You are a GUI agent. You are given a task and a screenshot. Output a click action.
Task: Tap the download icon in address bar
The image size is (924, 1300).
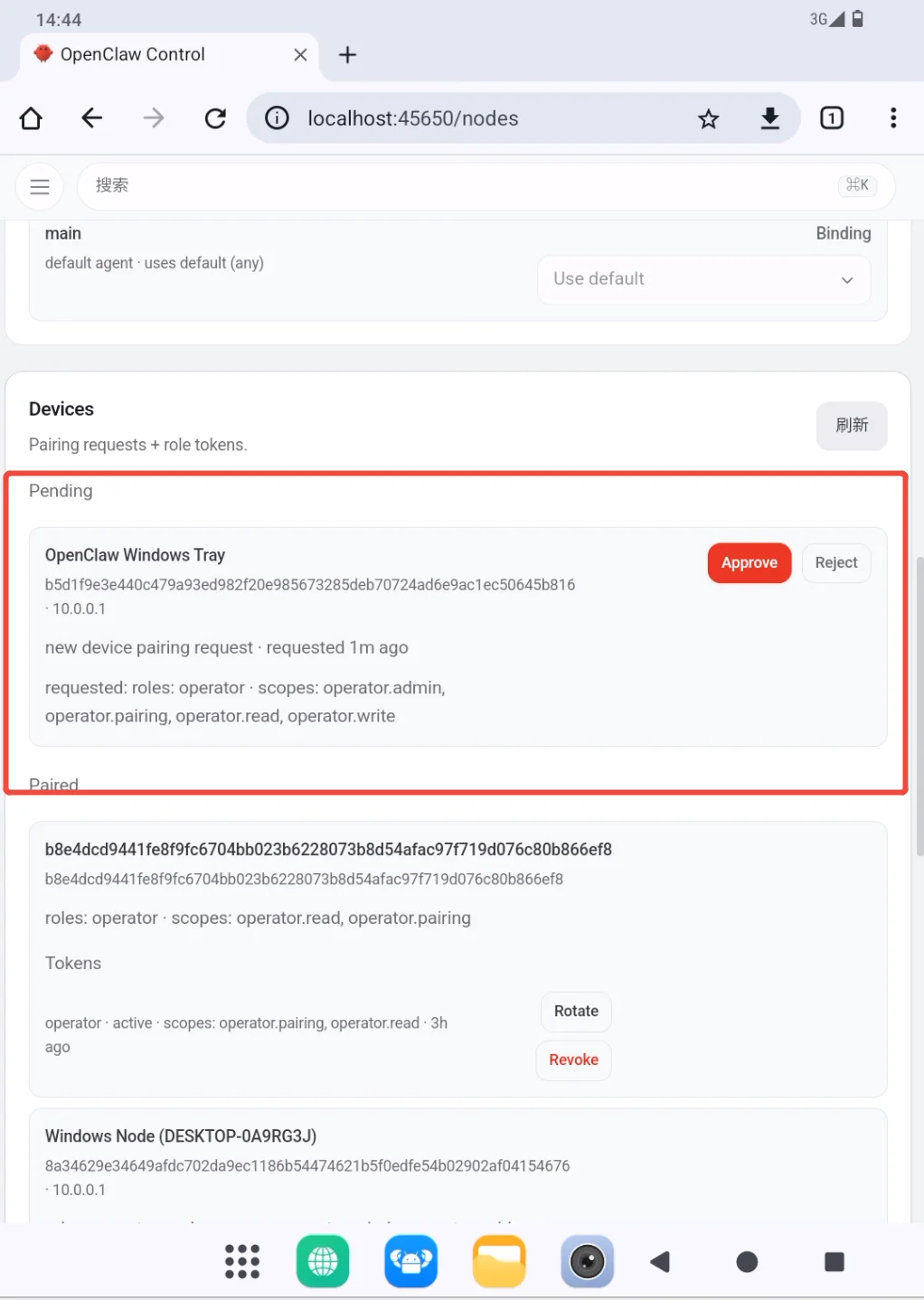pos(770,118)
